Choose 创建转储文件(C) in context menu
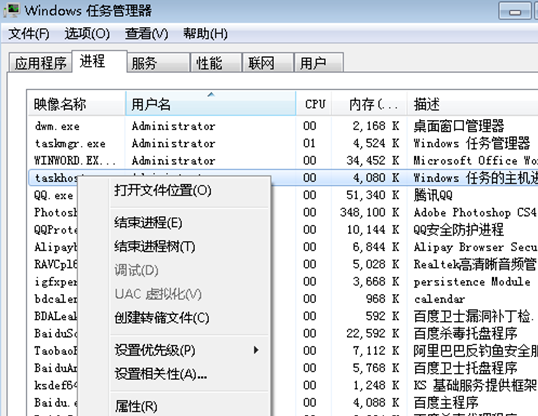Screen dimensions: 538x416 point(162,317)
